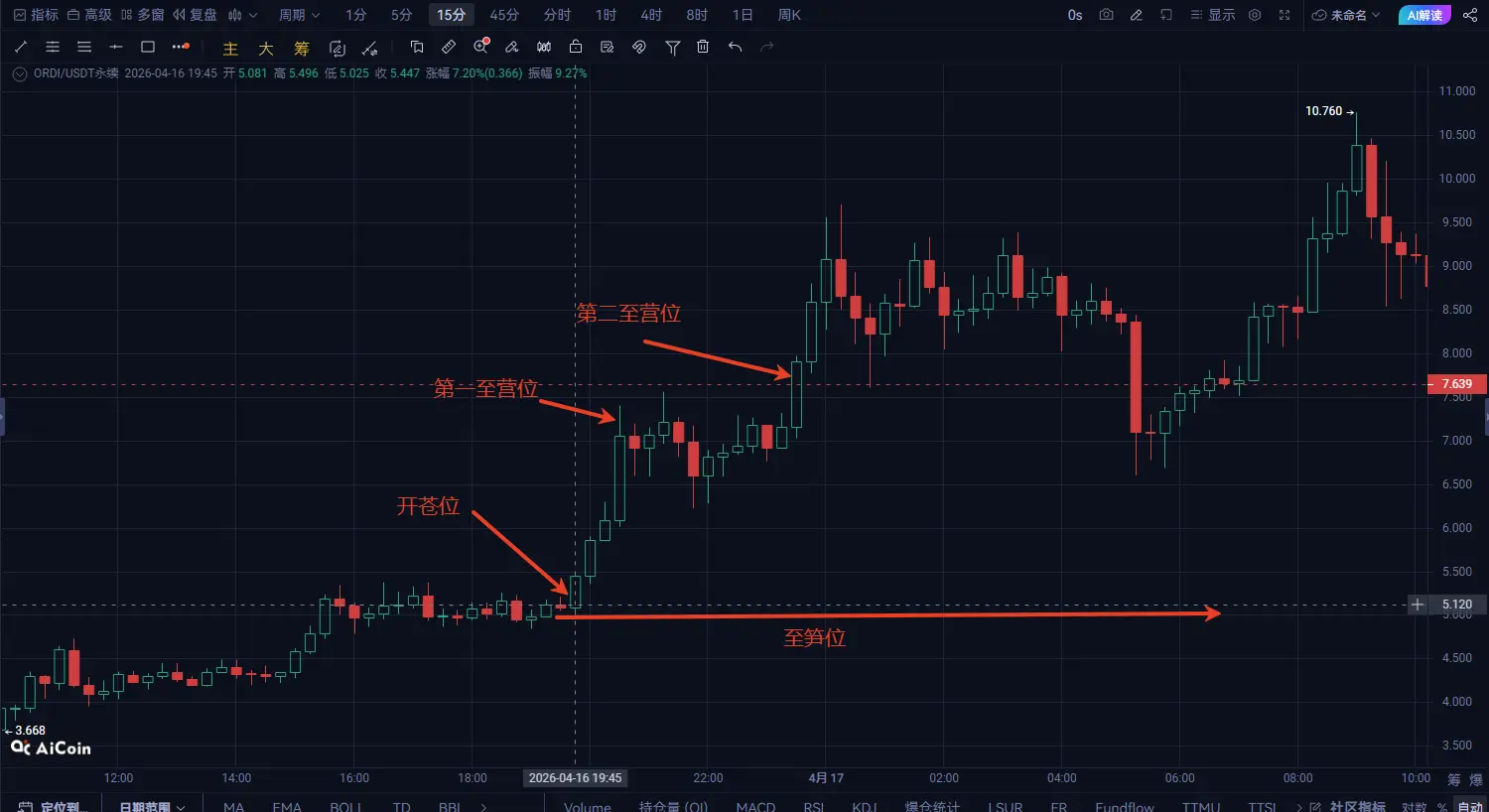Select the three horizontal lines tool
The height and width of the screenshot is (812, 1489).
[84, 47]
